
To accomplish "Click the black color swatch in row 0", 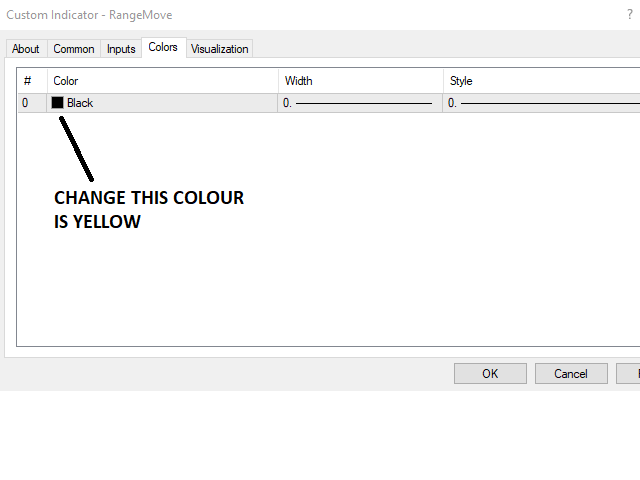I will coord(58,103).
